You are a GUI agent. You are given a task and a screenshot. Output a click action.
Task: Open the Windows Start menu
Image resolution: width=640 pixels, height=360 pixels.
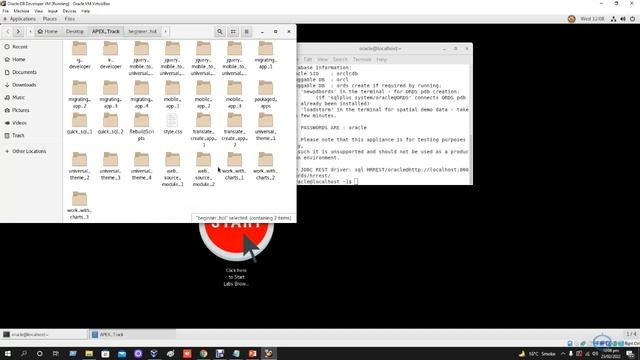[7, 353]
